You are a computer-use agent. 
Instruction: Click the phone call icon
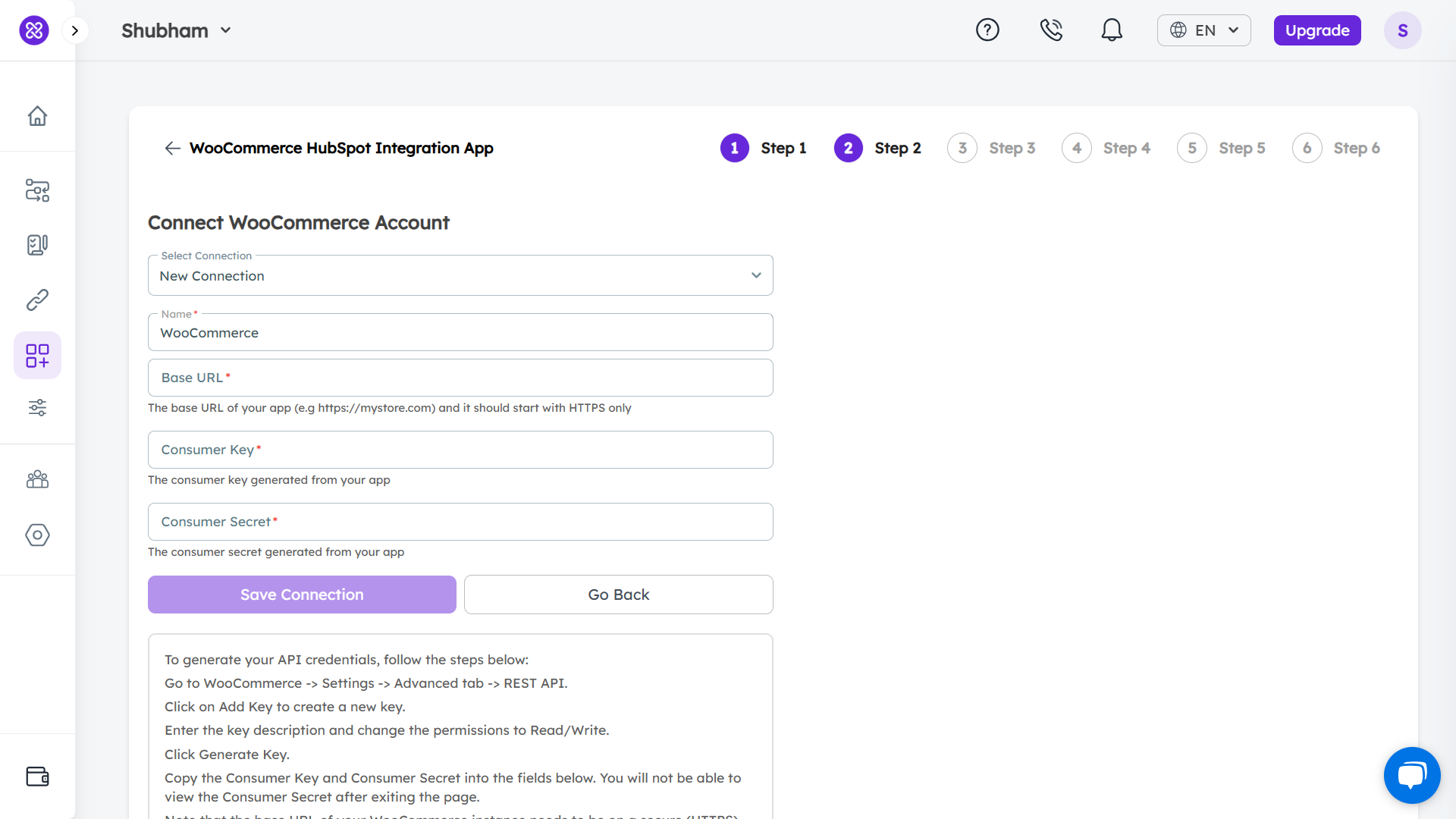tap(1051, 30)
